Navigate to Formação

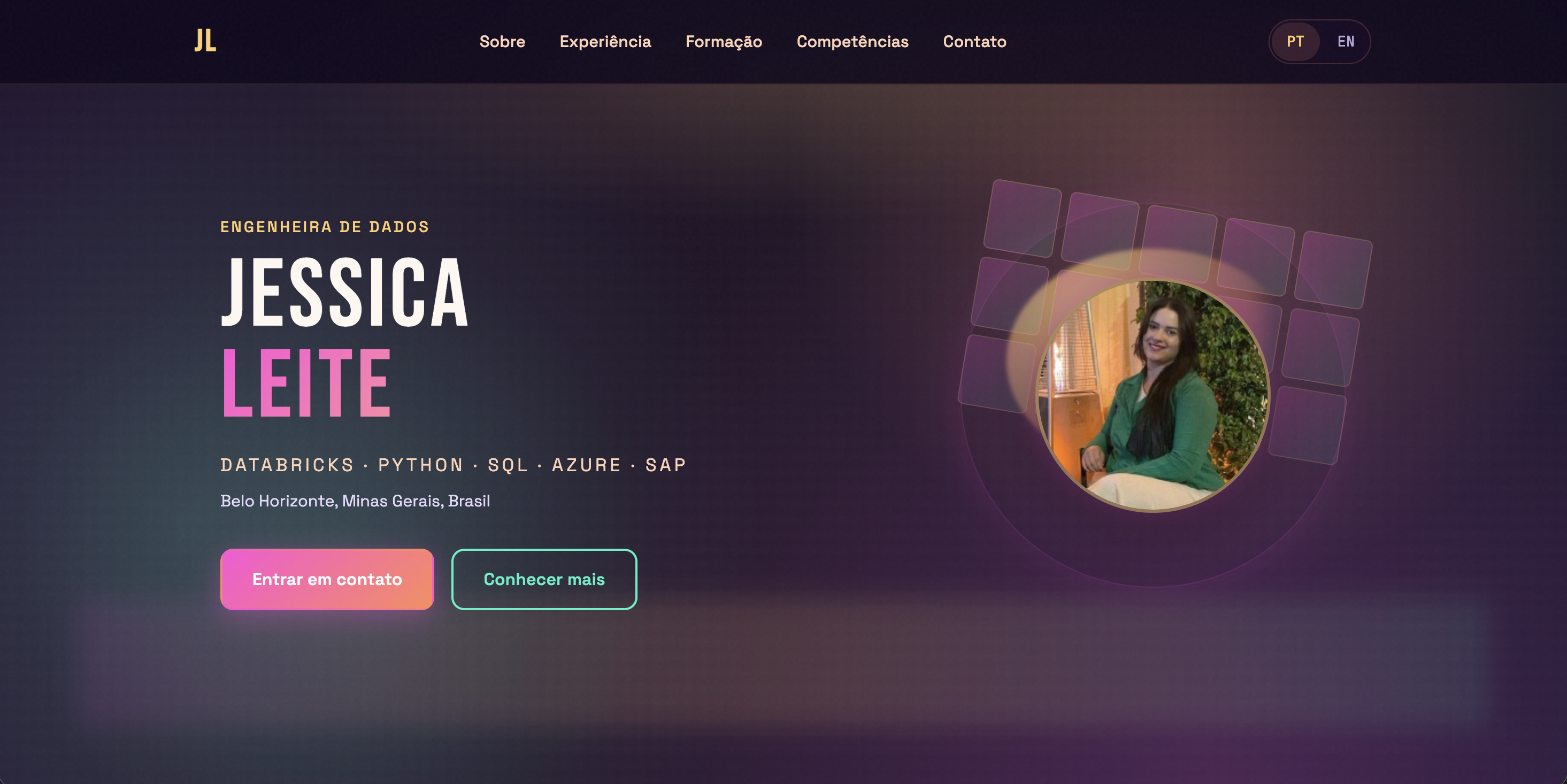[723, 41]
